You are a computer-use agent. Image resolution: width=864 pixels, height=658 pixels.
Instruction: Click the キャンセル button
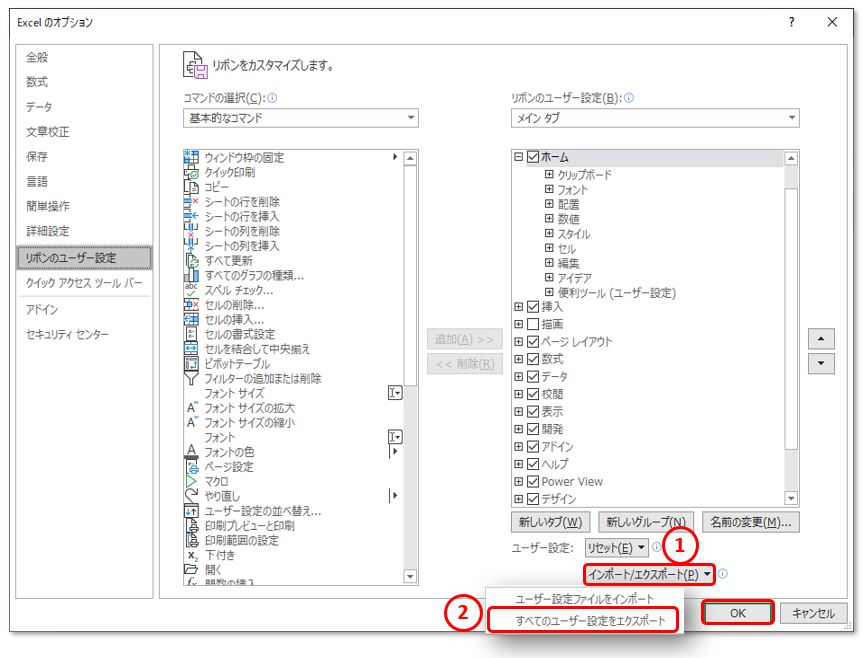[x=813, y=613]
